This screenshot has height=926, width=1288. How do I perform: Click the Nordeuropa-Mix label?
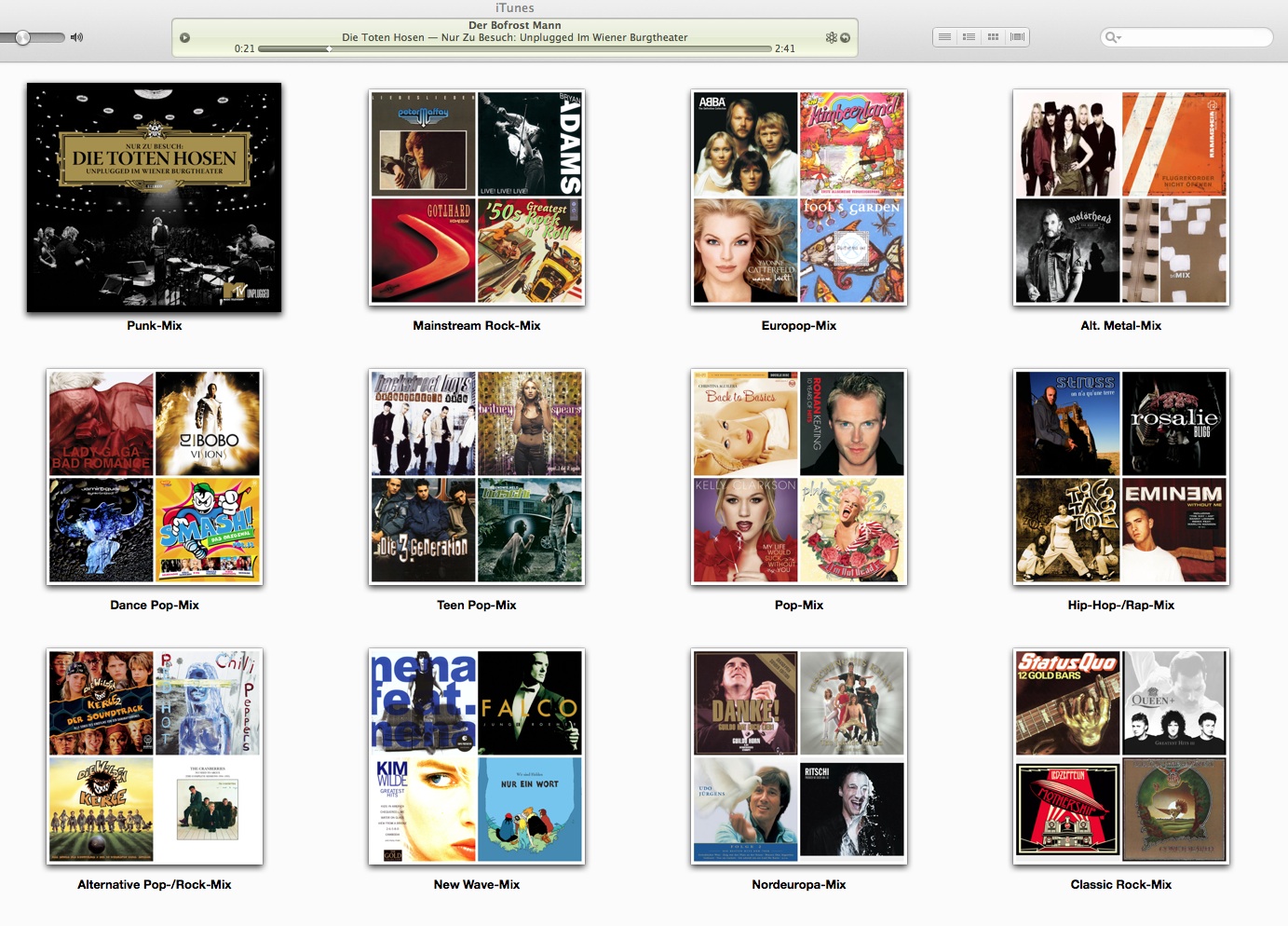[x=799, y=885]
